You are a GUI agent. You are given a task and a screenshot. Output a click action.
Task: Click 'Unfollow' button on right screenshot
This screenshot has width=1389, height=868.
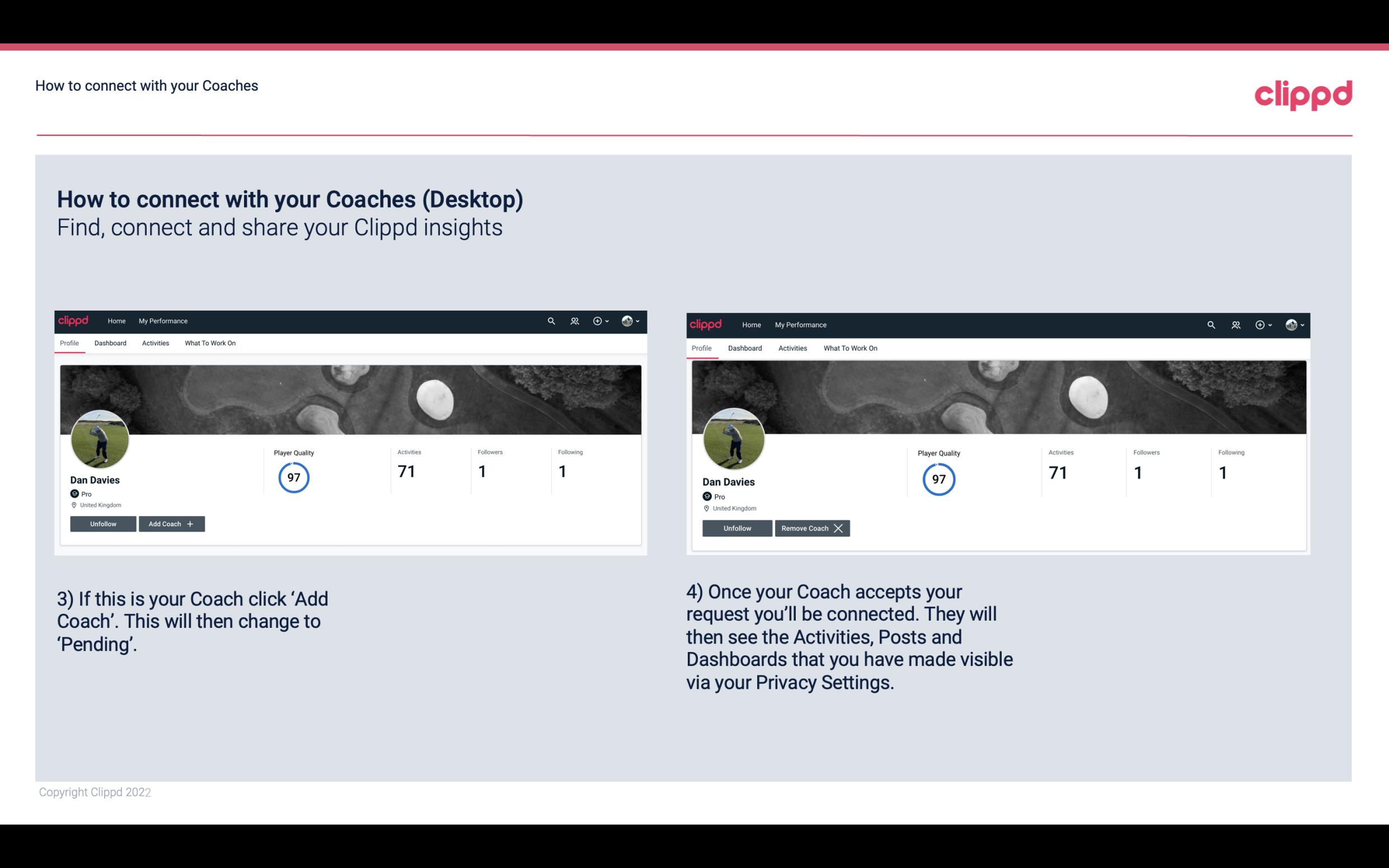pos(737,527)
